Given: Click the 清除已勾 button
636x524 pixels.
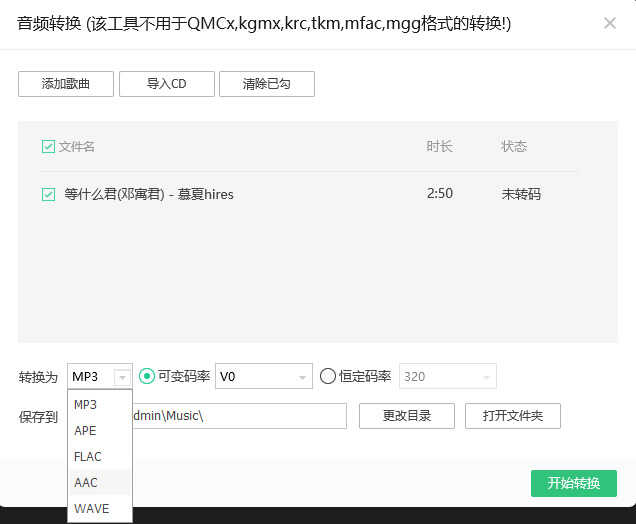Looking at the screenshot, I should point(267,84).
